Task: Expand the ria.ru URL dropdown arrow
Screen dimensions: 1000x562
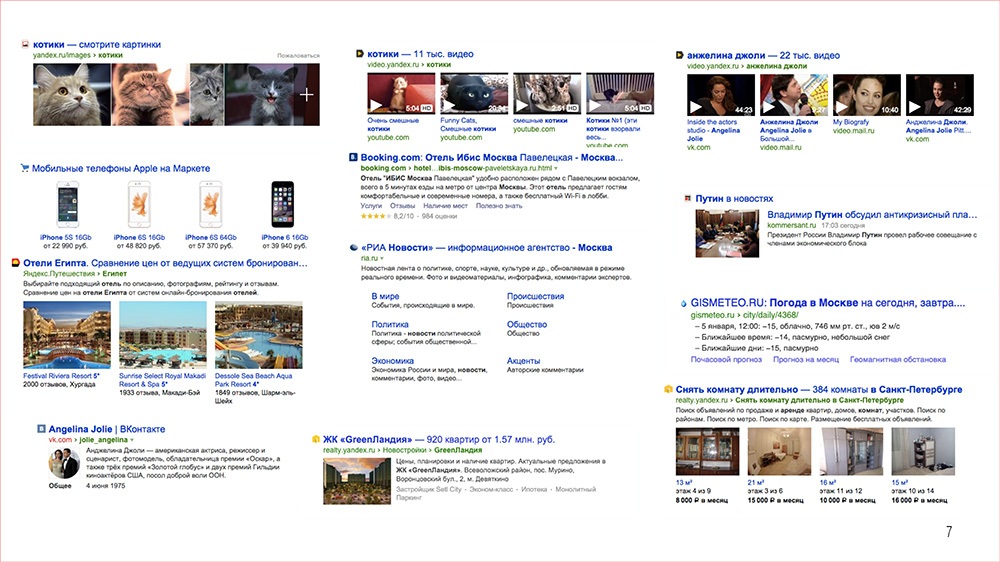Action: [x=382, y=258]
